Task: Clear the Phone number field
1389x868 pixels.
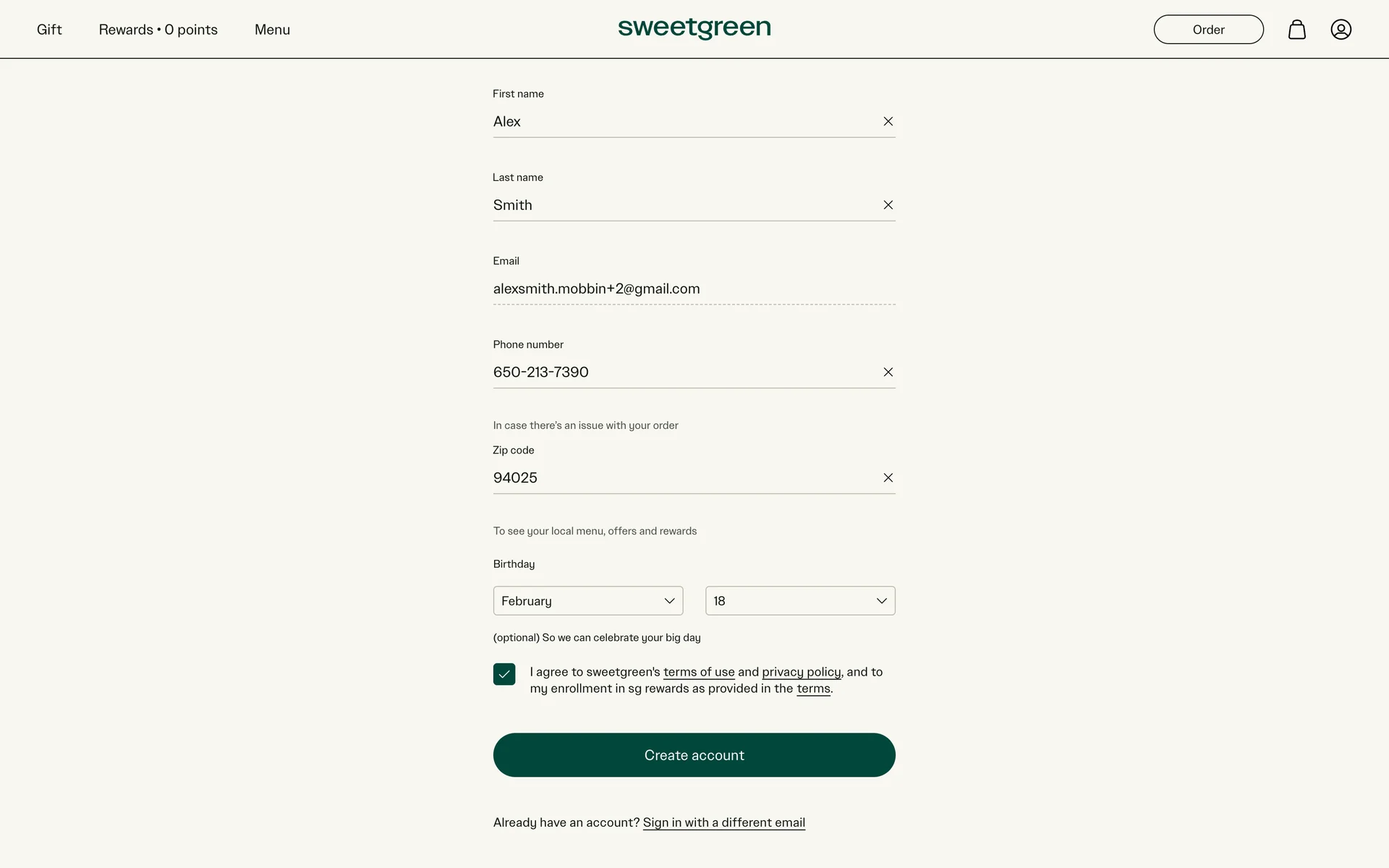Action: click(888, 373)
